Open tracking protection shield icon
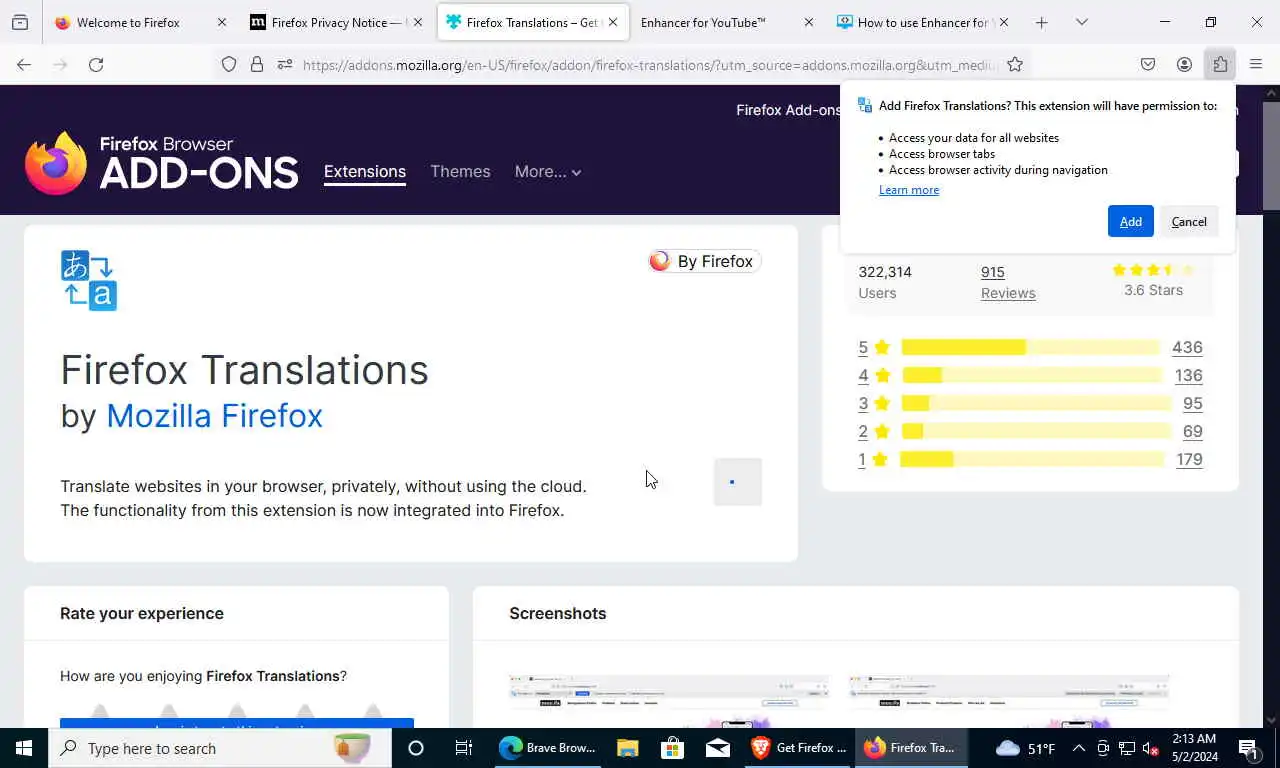The width and height of the screenshot is (1280, 768). pyautogui.click(x=229, y=64)
